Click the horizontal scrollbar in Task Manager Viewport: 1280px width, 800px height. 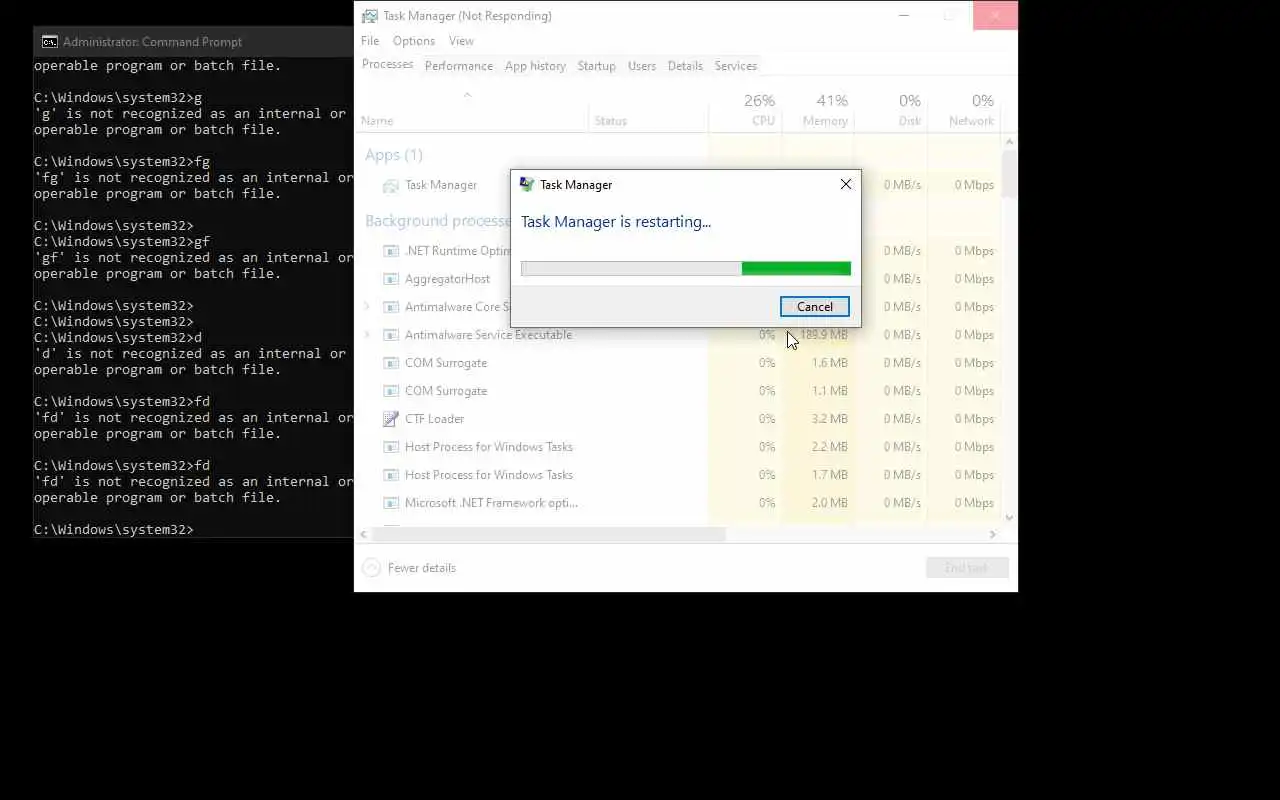pyautogui.click(x=548, y=535)
